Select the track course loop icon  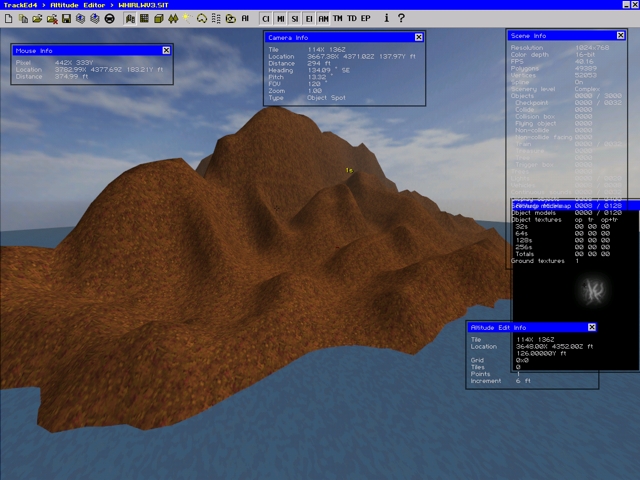coord(202,19)
